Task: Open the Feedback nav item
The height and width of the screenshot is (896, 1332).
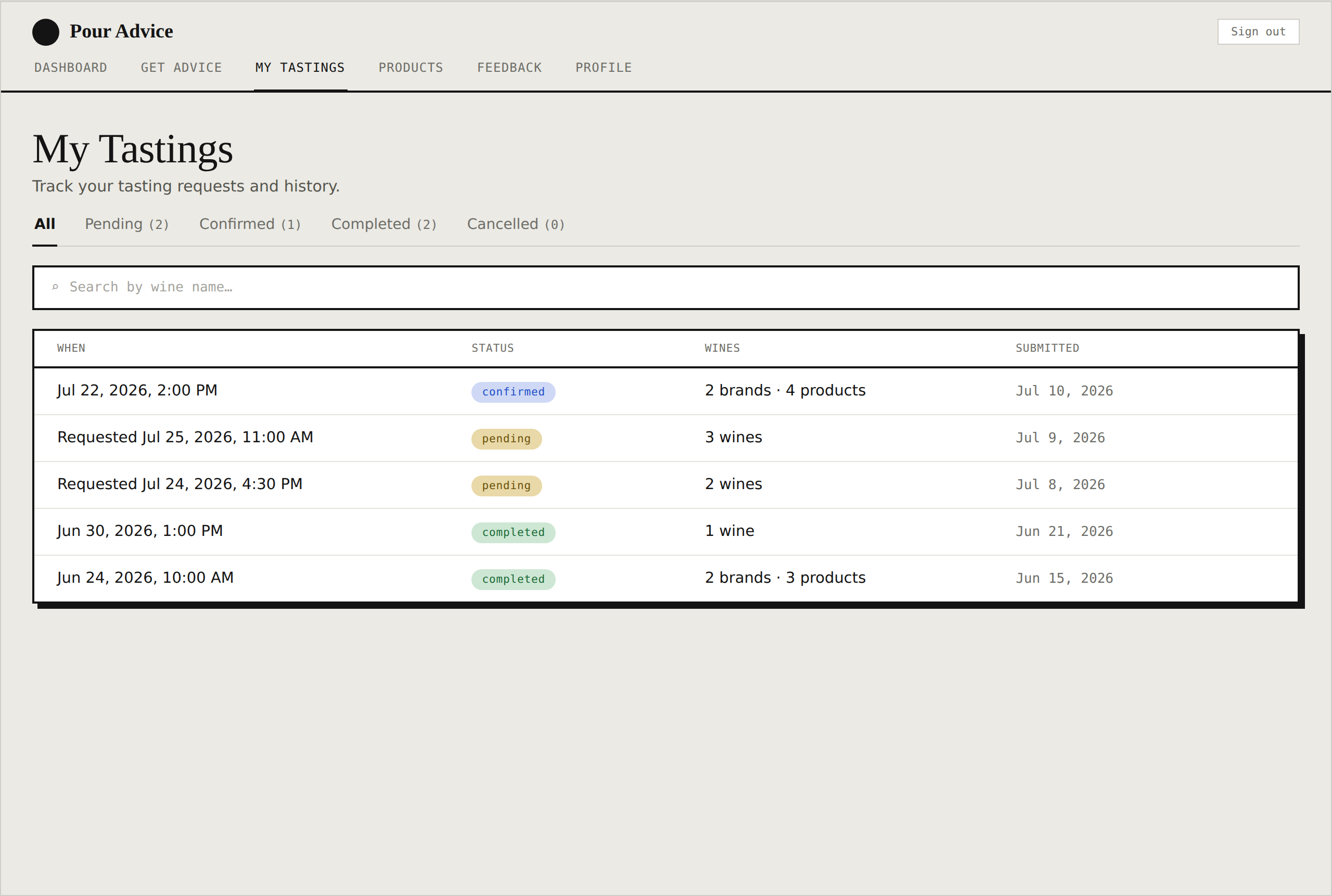Action: click(509, 68)
